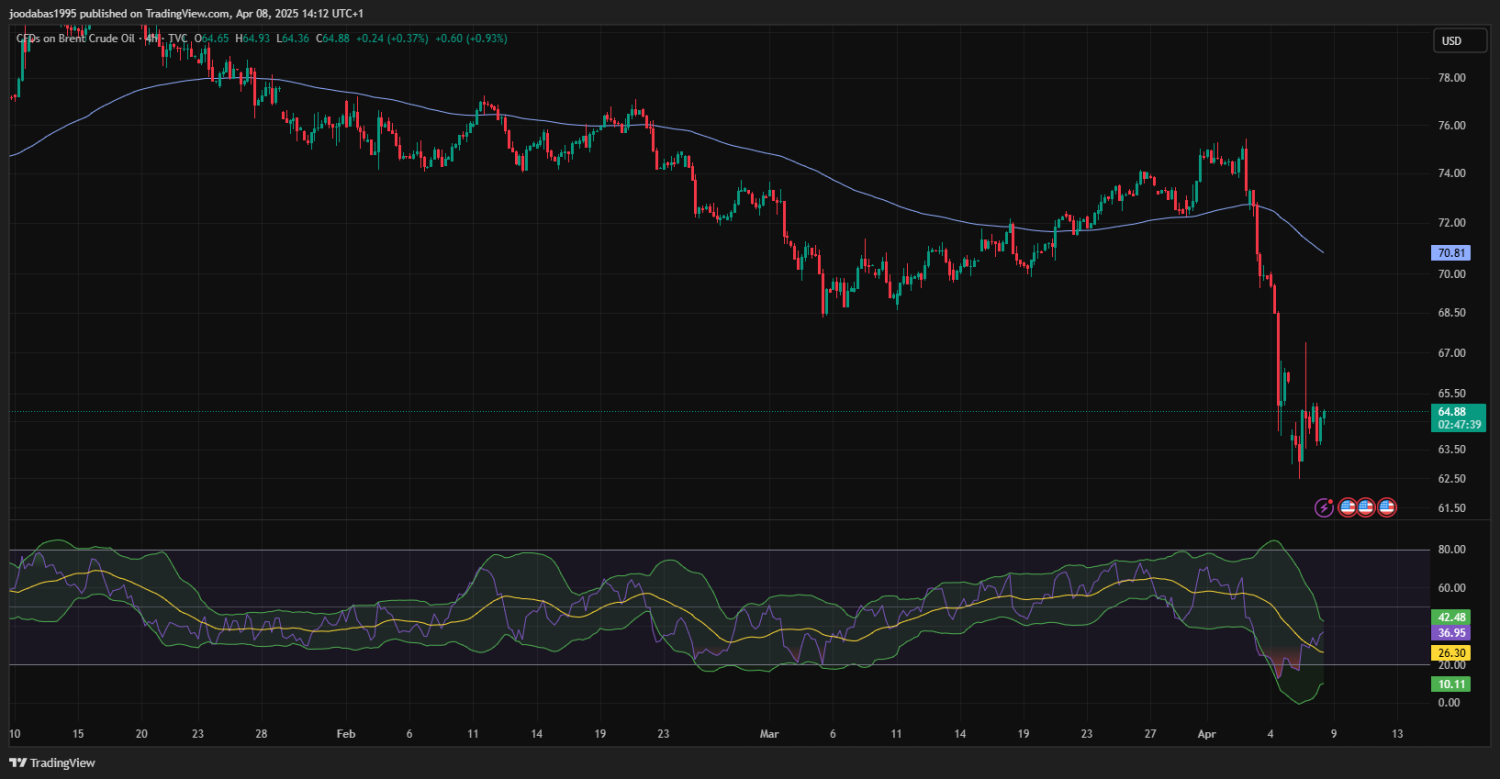Click the Feb marker on the time axis
This screenshot has height=779, width=1500.
click(x=345, y=734)
